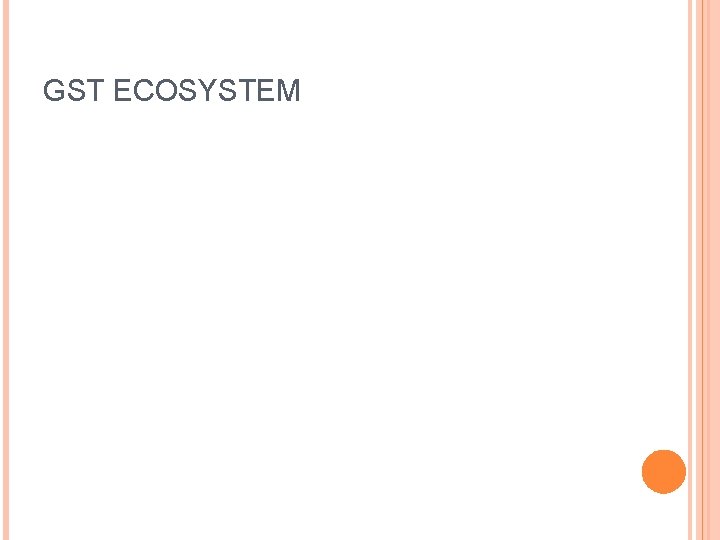Viewport: 720px width, 540px height.
Task: Click the letter C in ECOSYSTEM
Action: pyautogui.click(x=143, y=90)
